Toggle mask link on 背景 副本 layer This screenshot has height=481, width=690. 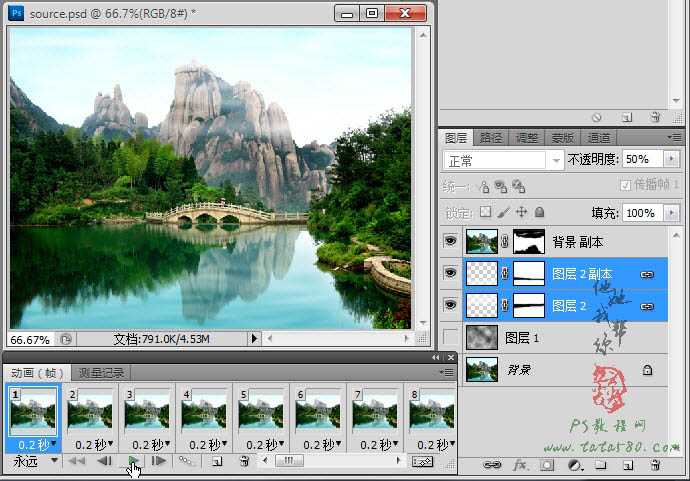pyautogui.click(x=505, y=241)
